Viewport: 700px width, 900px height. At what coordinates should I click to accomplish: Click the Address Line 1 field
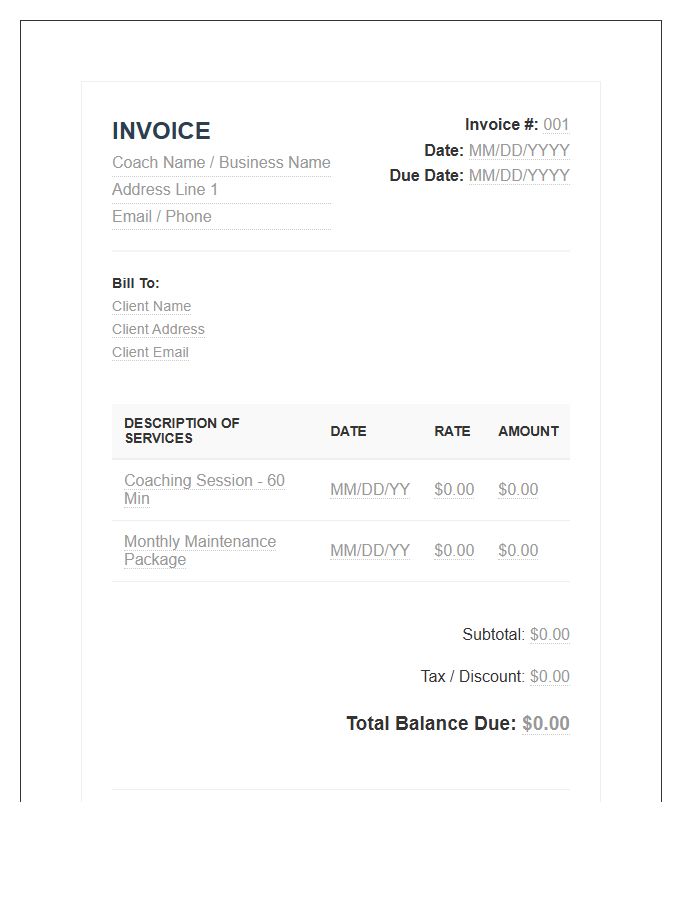(221, 190)
